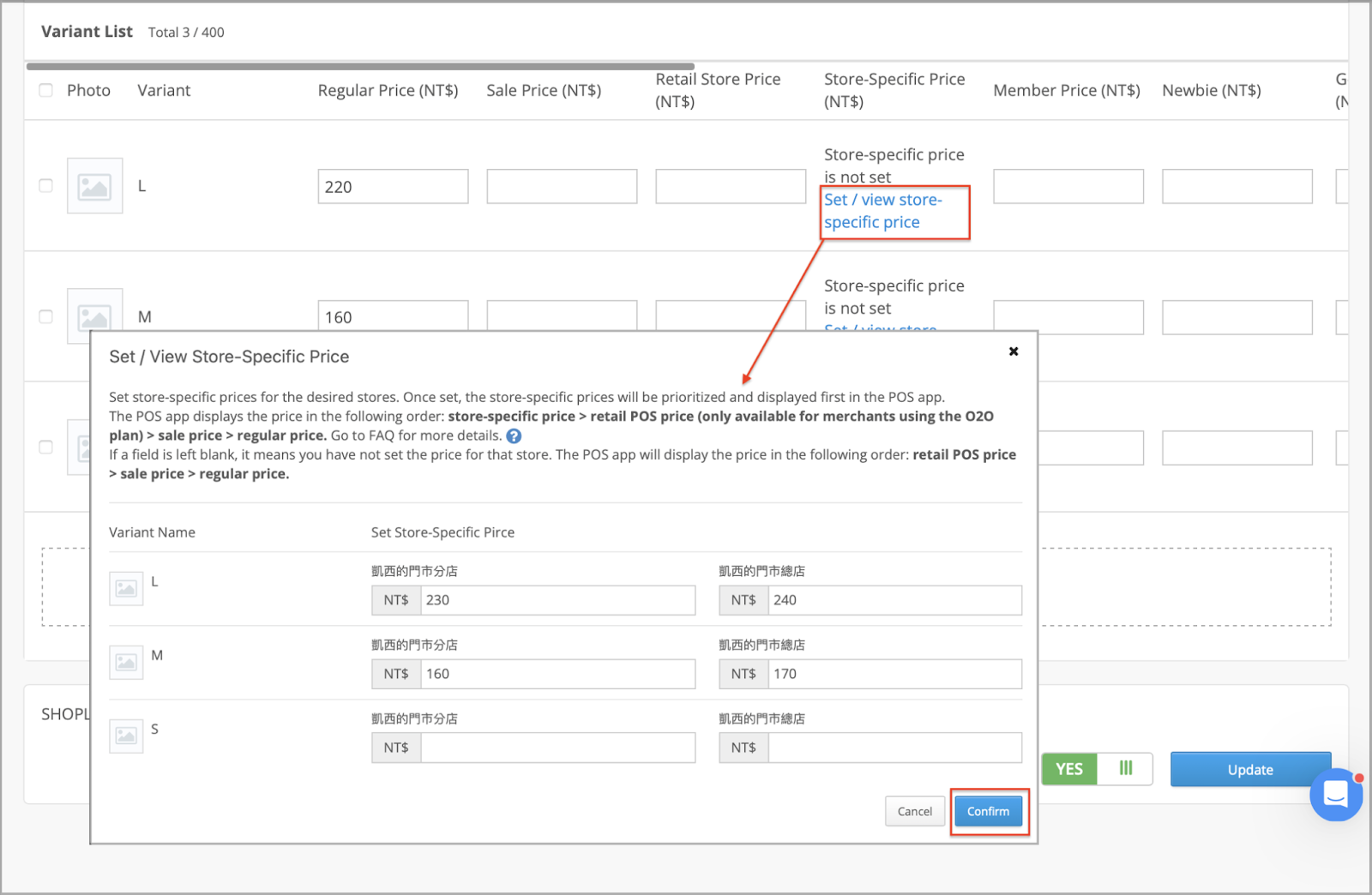Image resolution: width=1372 pixels, height=895 pixels.
Task: Close the Store-Specific Price dialog
Action: pyautogui.click(x=1014, y=351)
